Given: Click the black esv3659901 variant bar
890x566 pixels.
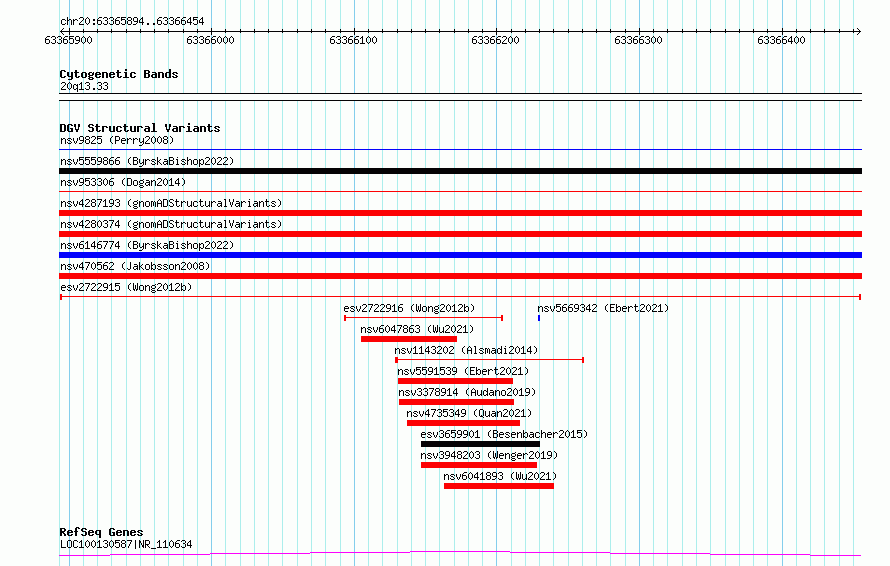Looking at the screenshot, I should 479,444.
